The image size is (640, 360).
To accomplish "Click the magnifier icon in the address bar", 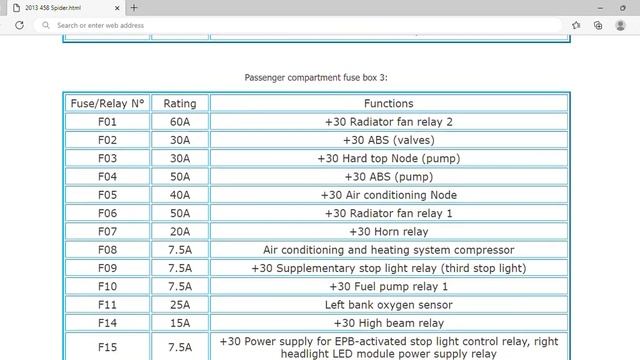I will coord(46,25).
